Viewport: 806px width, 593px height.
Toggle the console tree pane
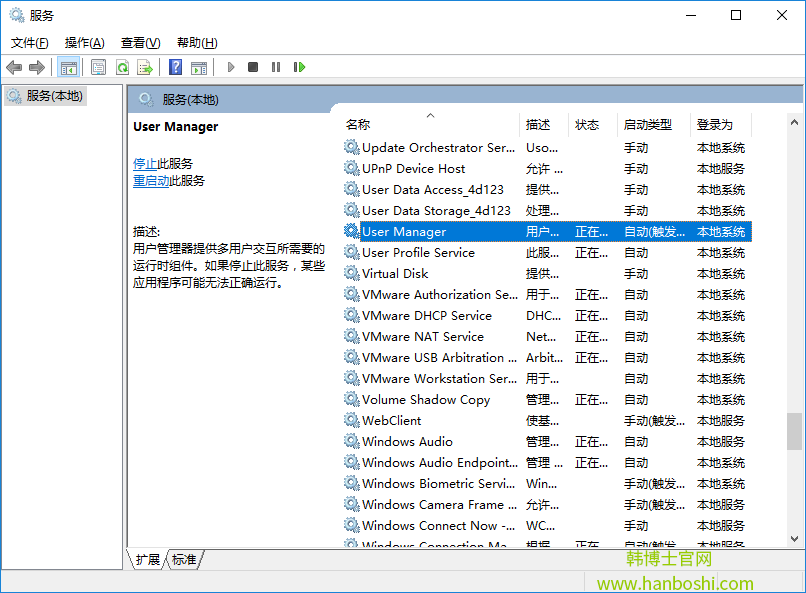point(68,67)
